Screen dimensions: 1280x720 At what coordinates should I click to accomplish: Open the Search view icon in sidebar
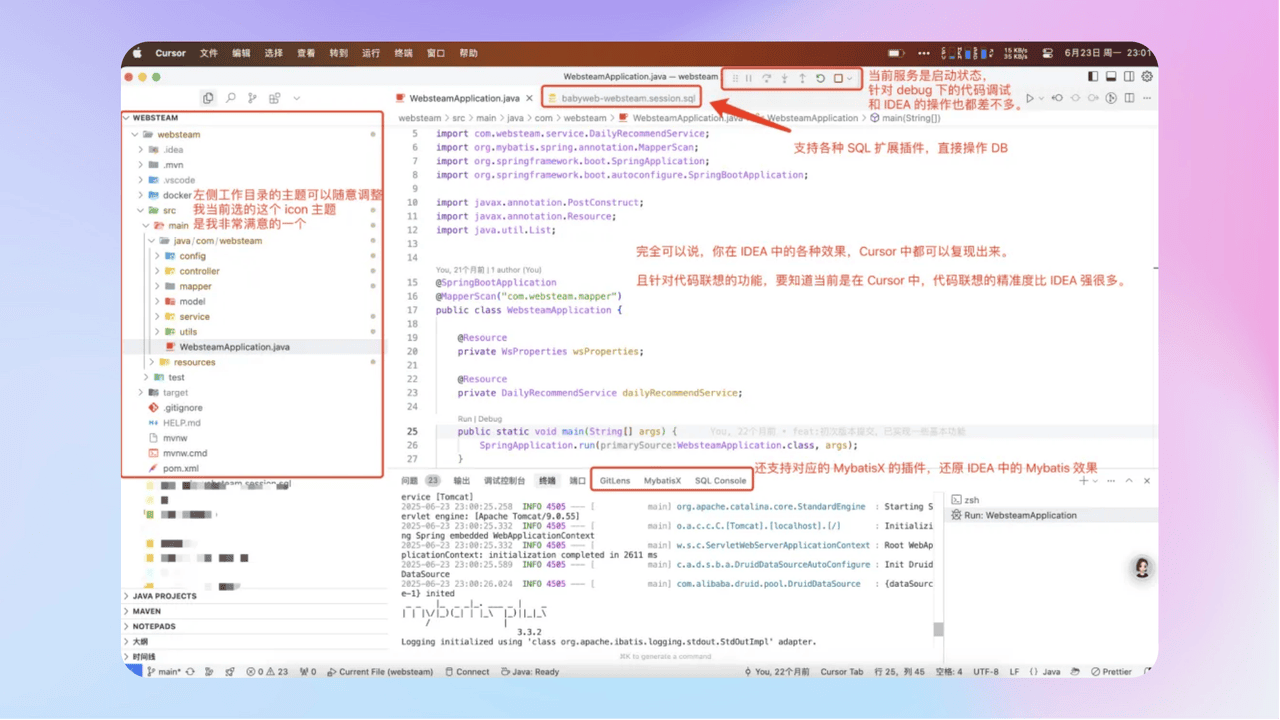(230, 98)
